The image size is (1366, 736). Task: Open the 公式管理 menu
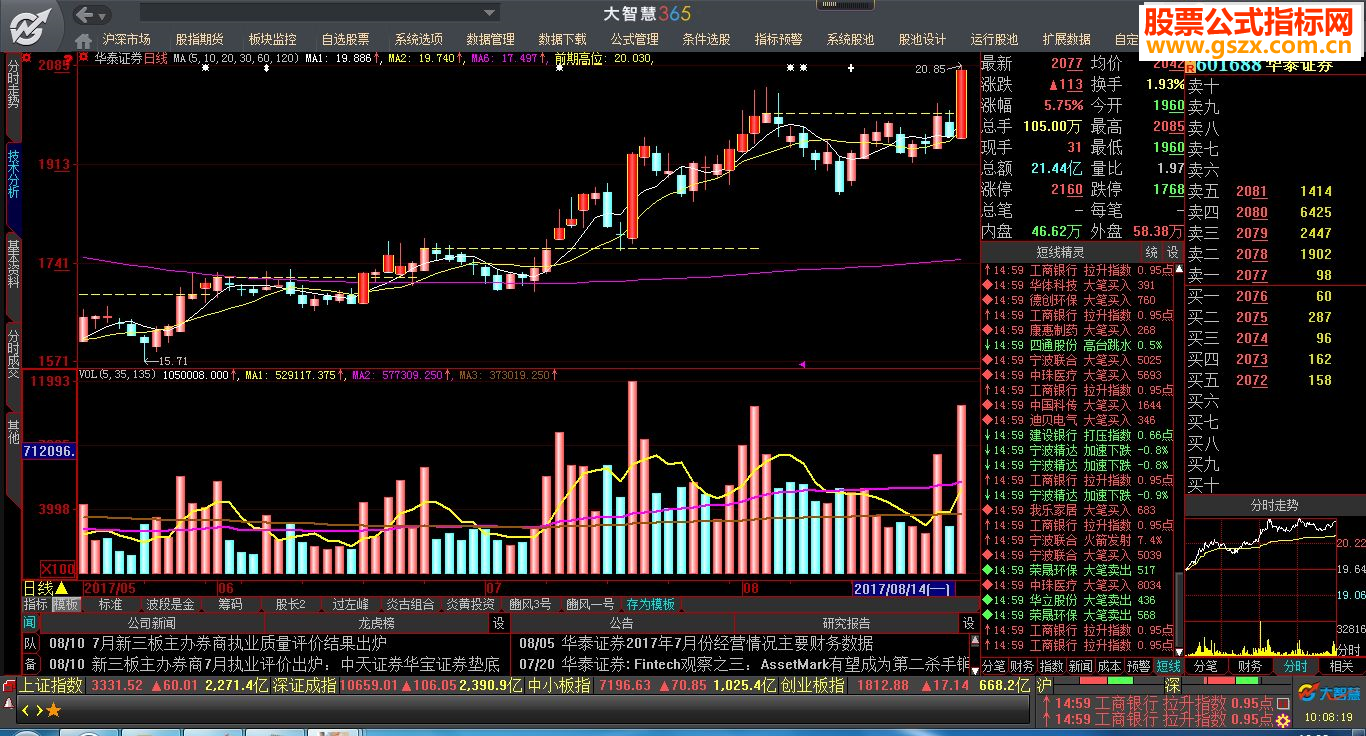click(x=634, y=39)
